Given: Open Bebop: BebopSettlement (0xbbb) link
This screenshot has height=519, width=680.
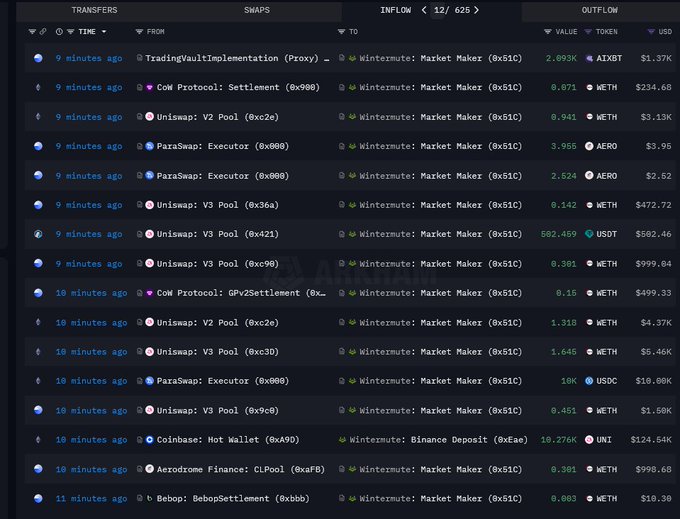Looking at the screenshot, I should click(x=233, y=499).
